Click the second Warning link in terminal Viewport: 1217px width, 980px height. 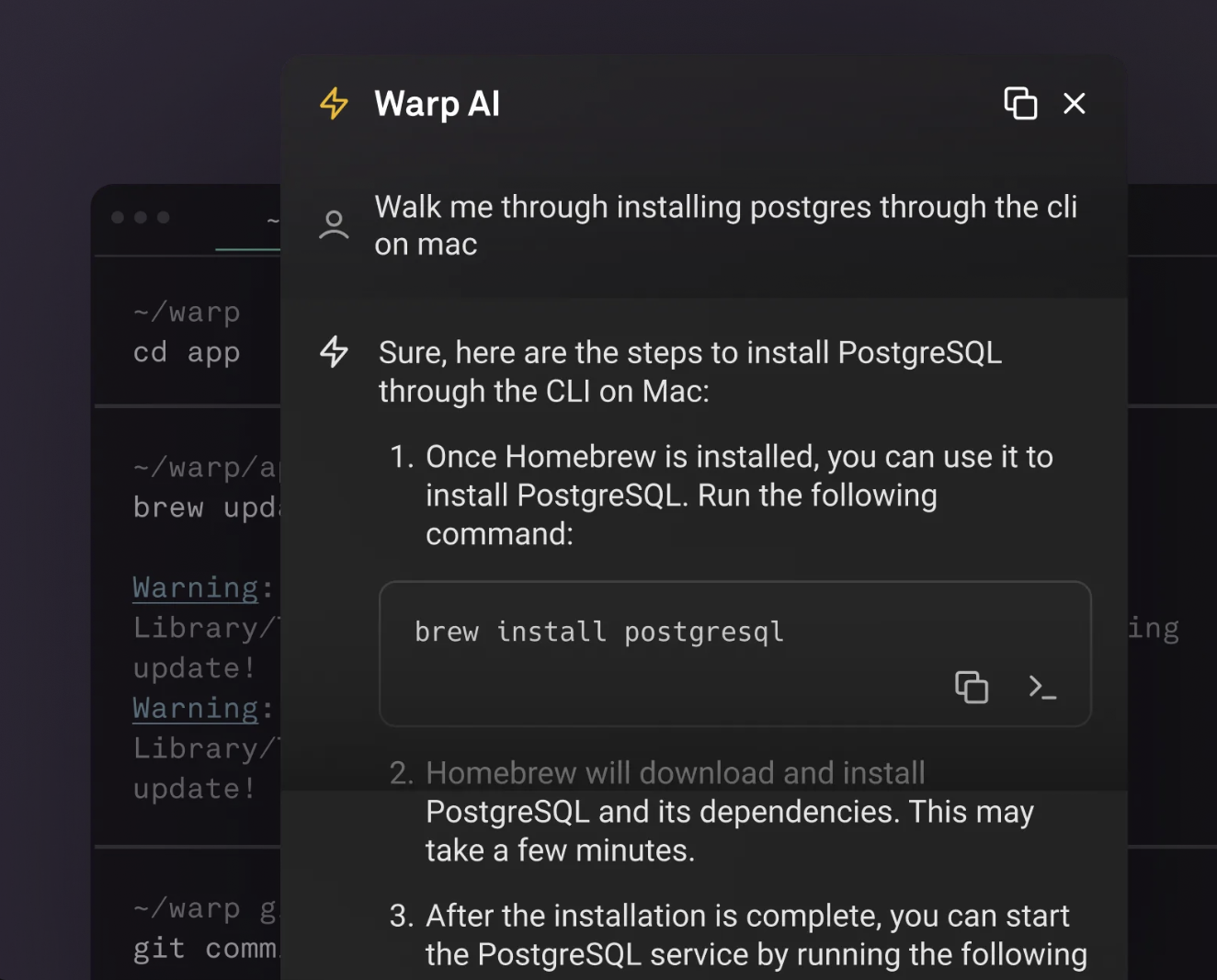tap(196, 708)
